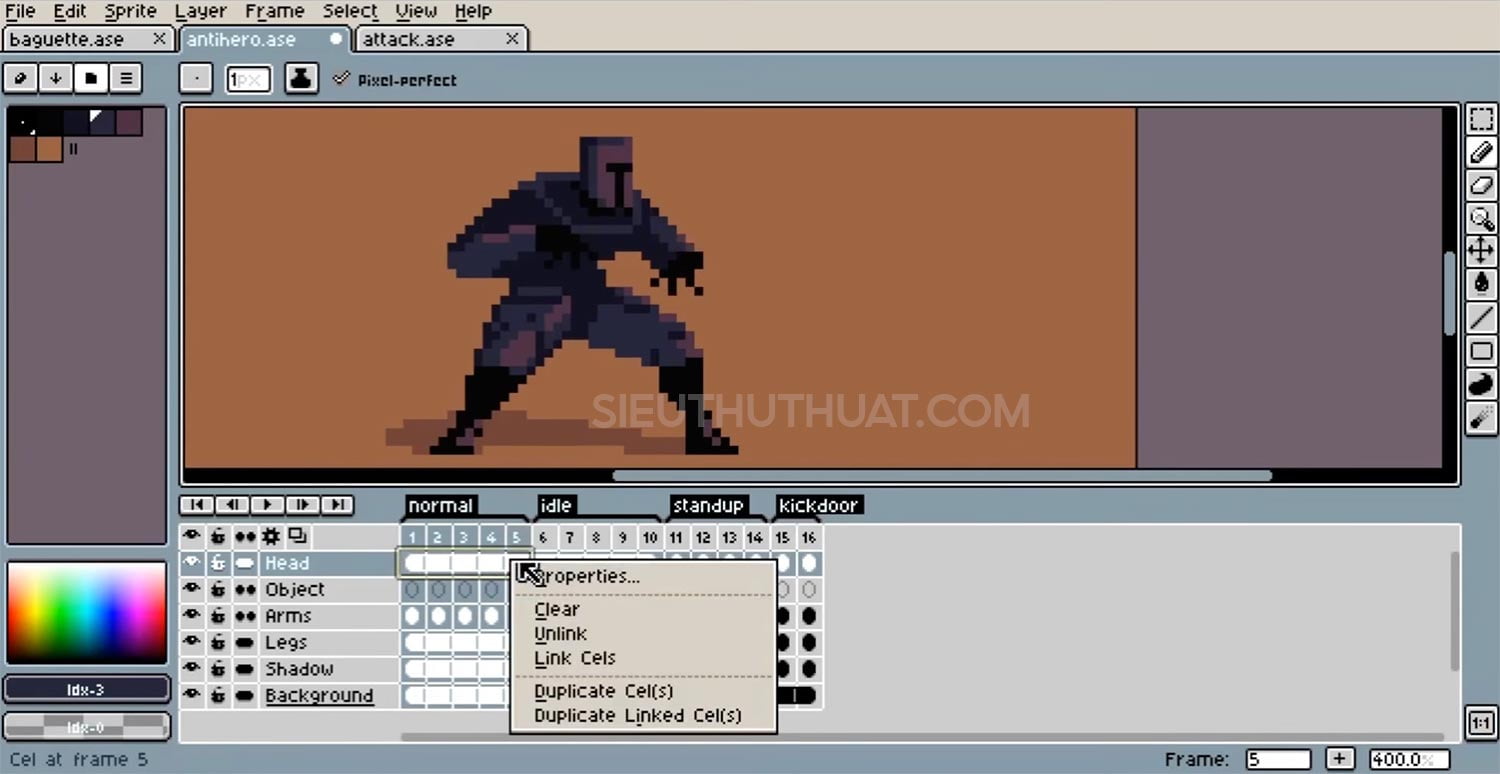Choose Link Cels from context menu
Screen dimensions: 1500x774
click(574, 658)
